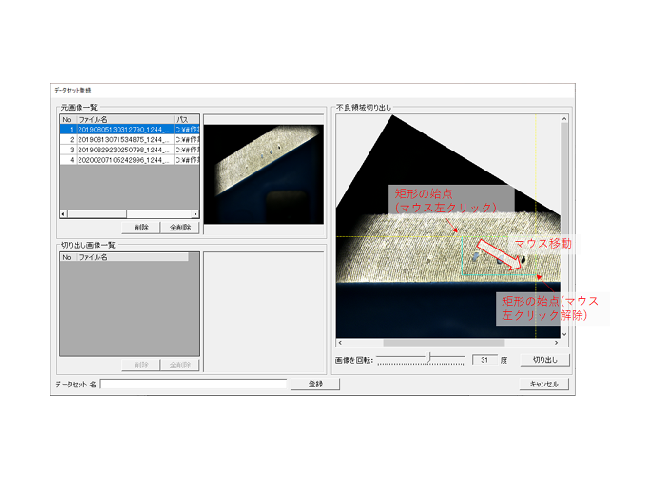Click left scroll arrow of source image list
The width and height of the screenshot is (660, 480).
point(63,213)
